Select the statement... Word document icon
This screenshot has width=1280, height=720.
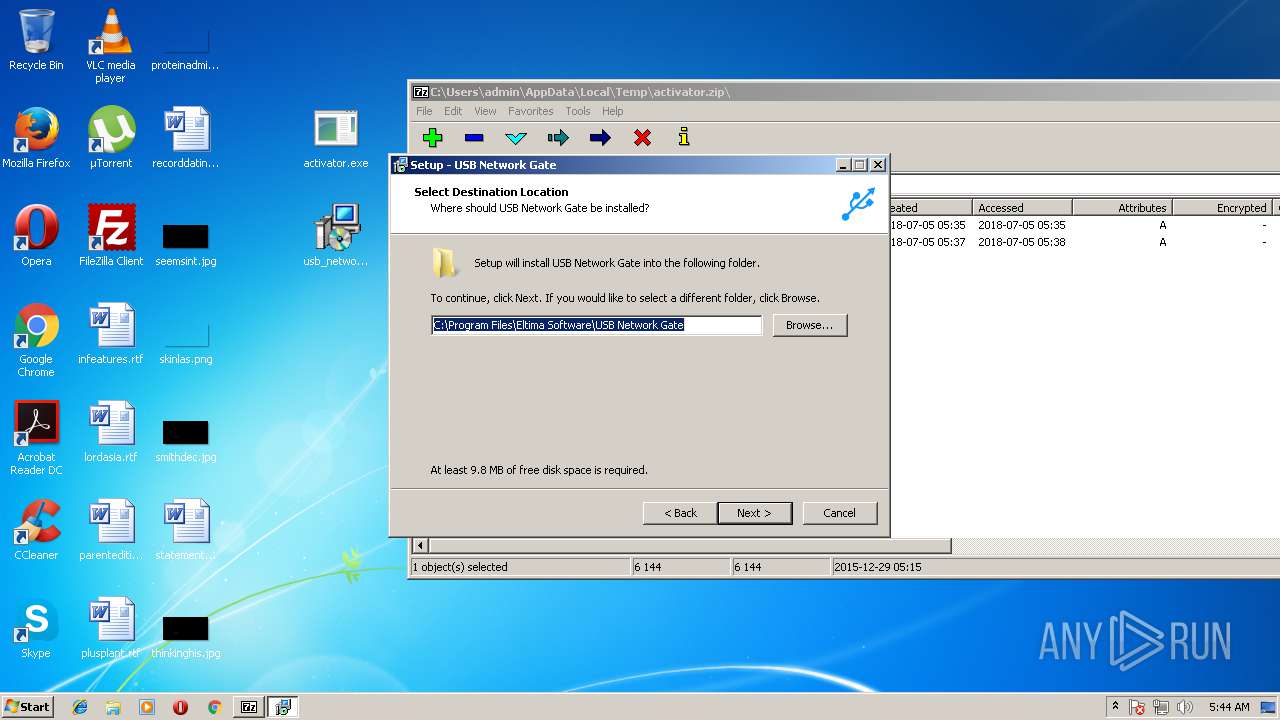tap(186, 530)
